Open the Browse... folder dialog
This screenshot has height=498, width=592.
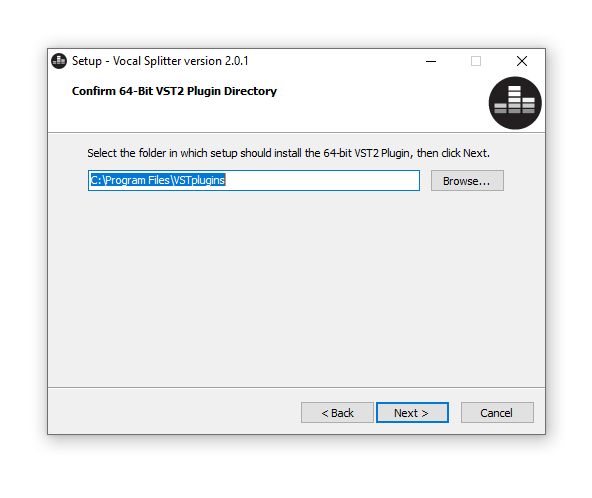467,180
